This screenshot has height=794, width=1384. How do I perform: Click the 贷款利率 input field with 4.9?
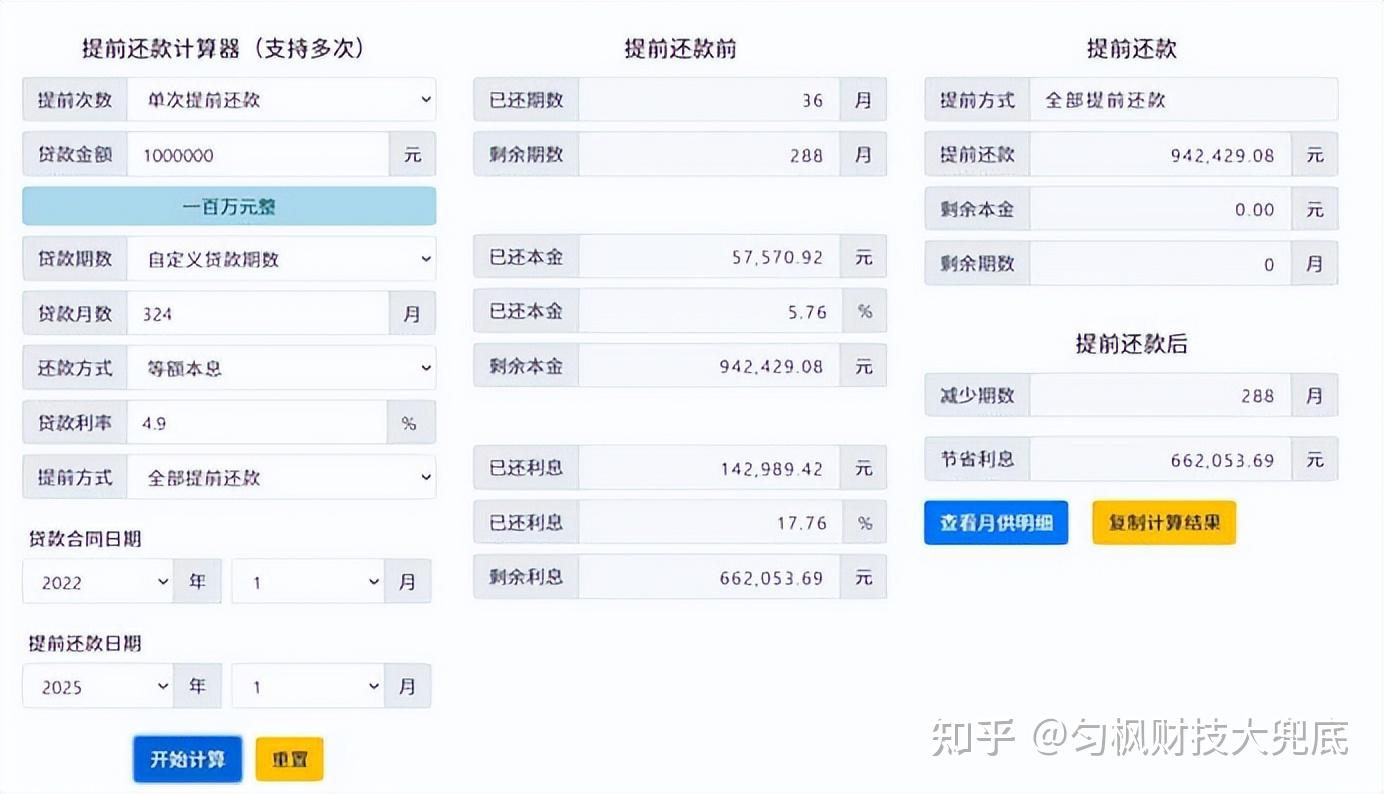[x=257, y=423]
